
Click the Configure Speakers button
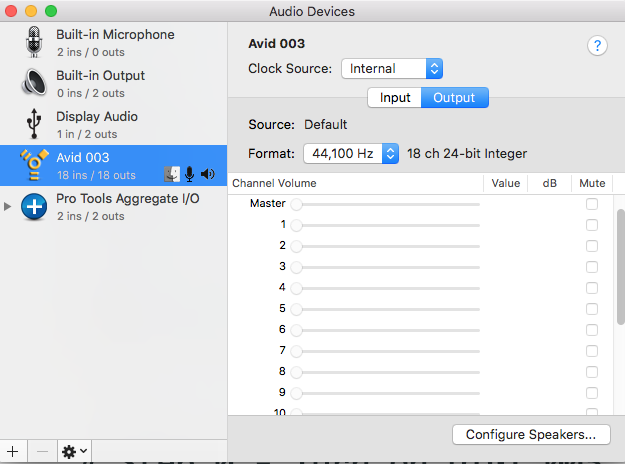[531, 434]
